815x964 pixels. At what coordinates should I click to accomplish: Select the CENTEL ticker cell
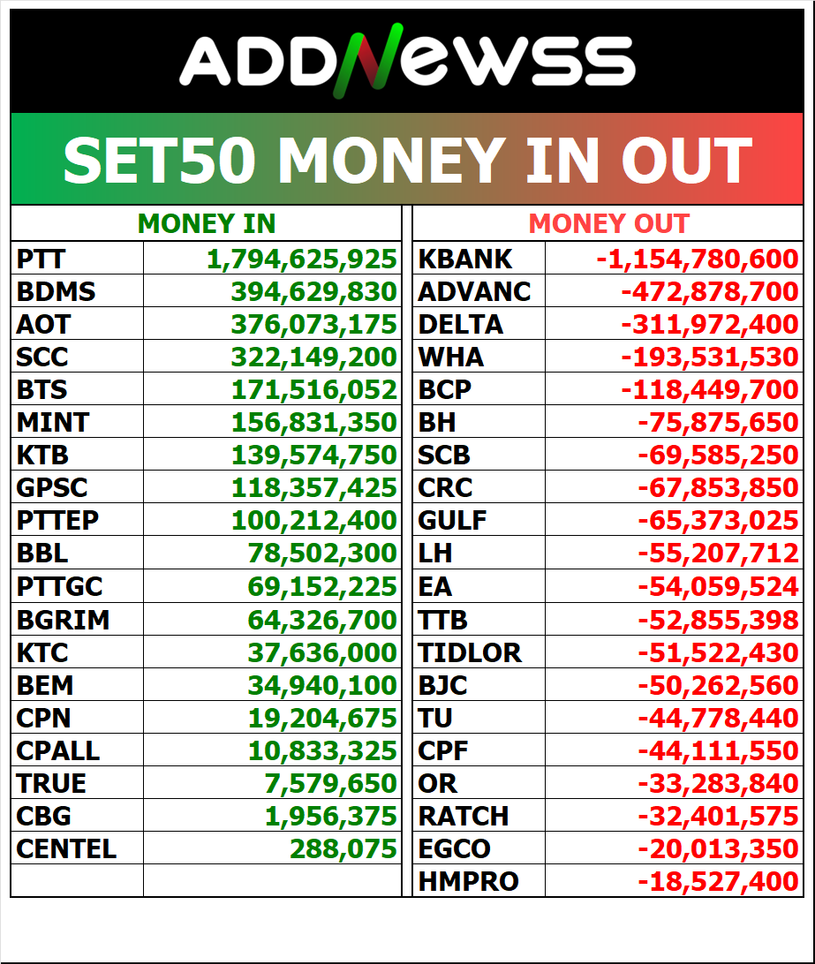[x=66, y=849]
